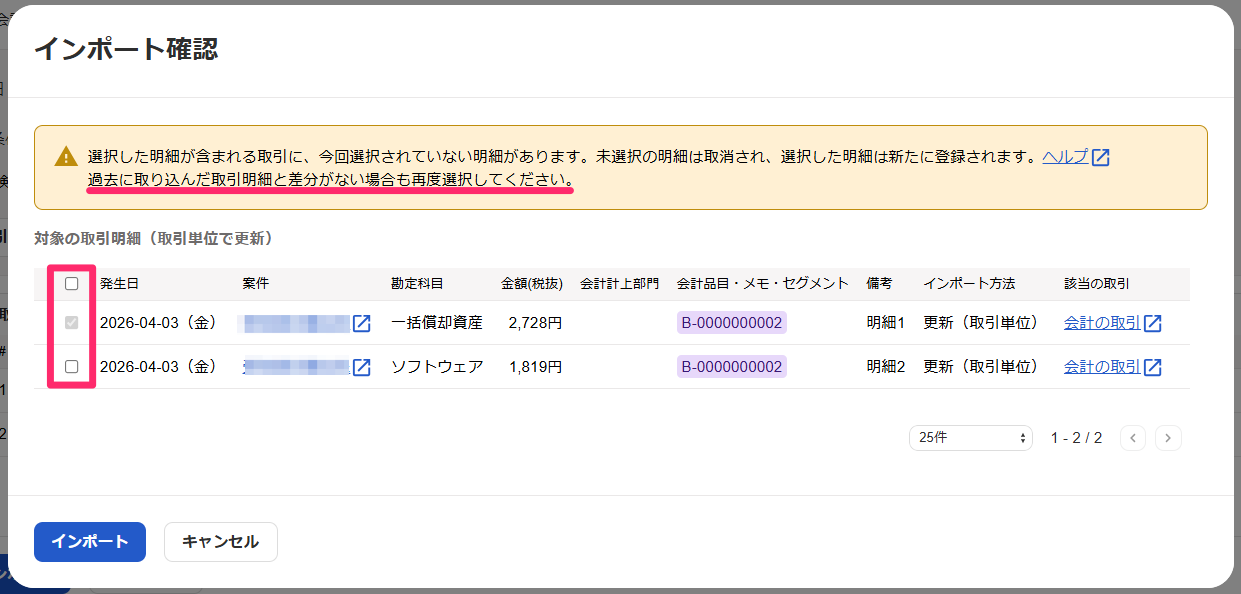Click the blurred 案件 link in 明細1 row
The image size is (1241, 594).
295,323
